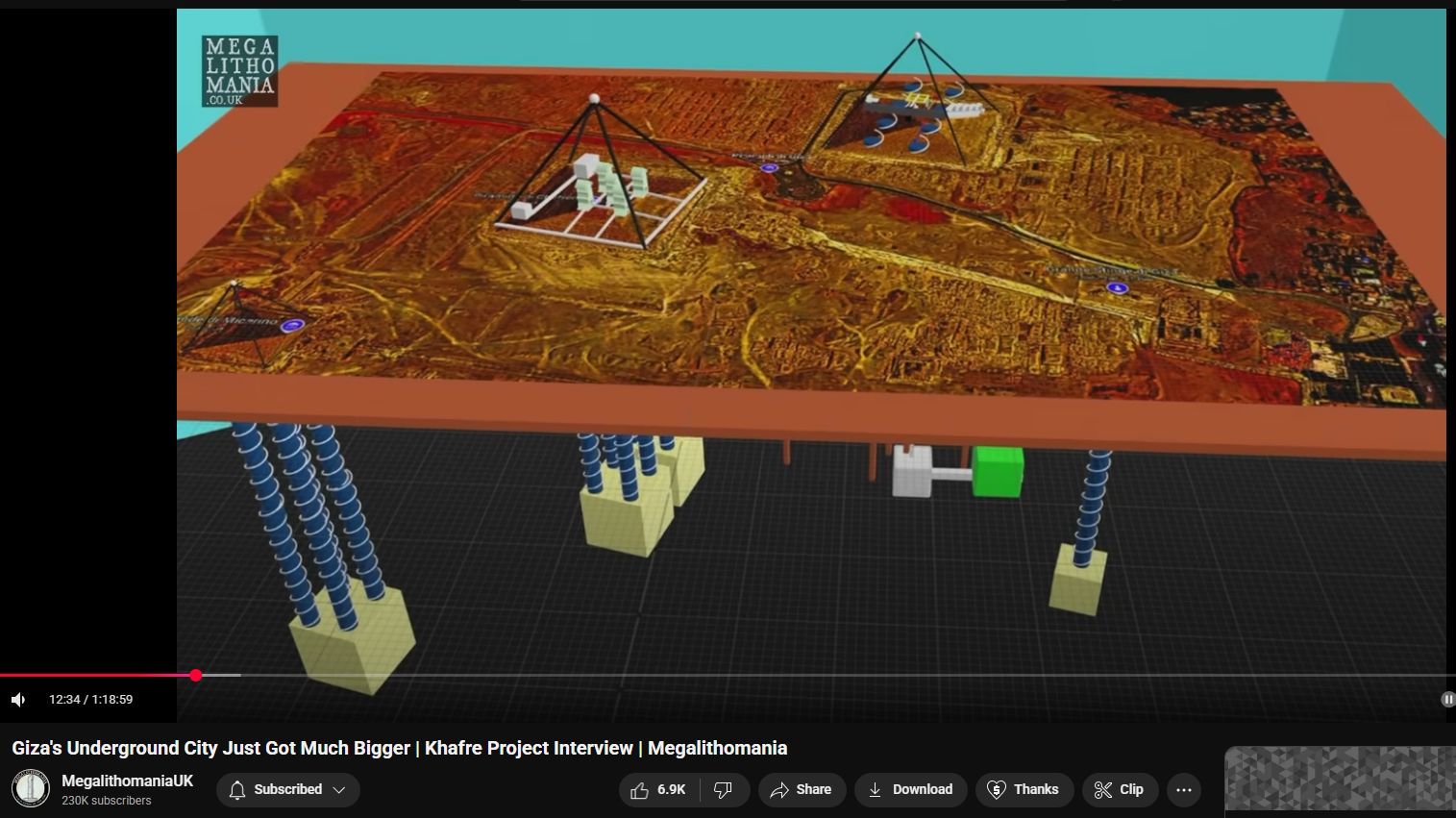1456x818 pixels.
Task: Click the Giza's Underground City video title
Action: pyautogui.click(x=399, y=748)
